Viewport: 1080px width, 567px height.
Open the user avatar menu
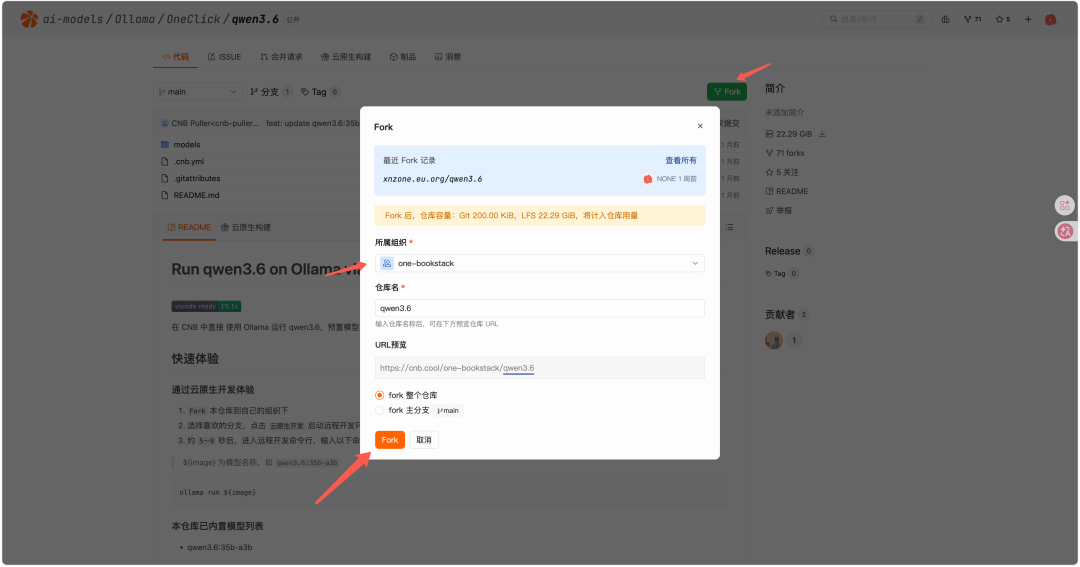1050,19
